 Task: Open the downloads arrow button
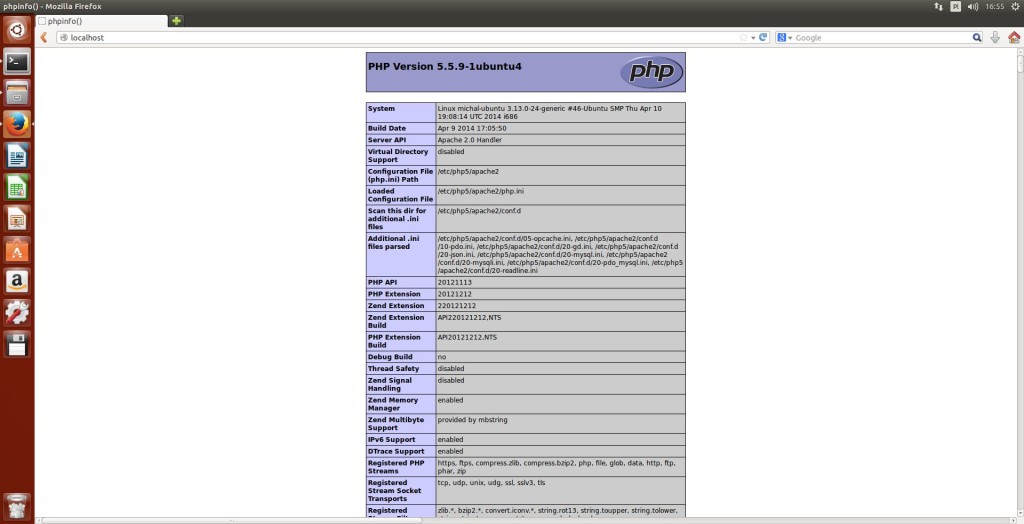pyautogui.click(x=995, y=37)
